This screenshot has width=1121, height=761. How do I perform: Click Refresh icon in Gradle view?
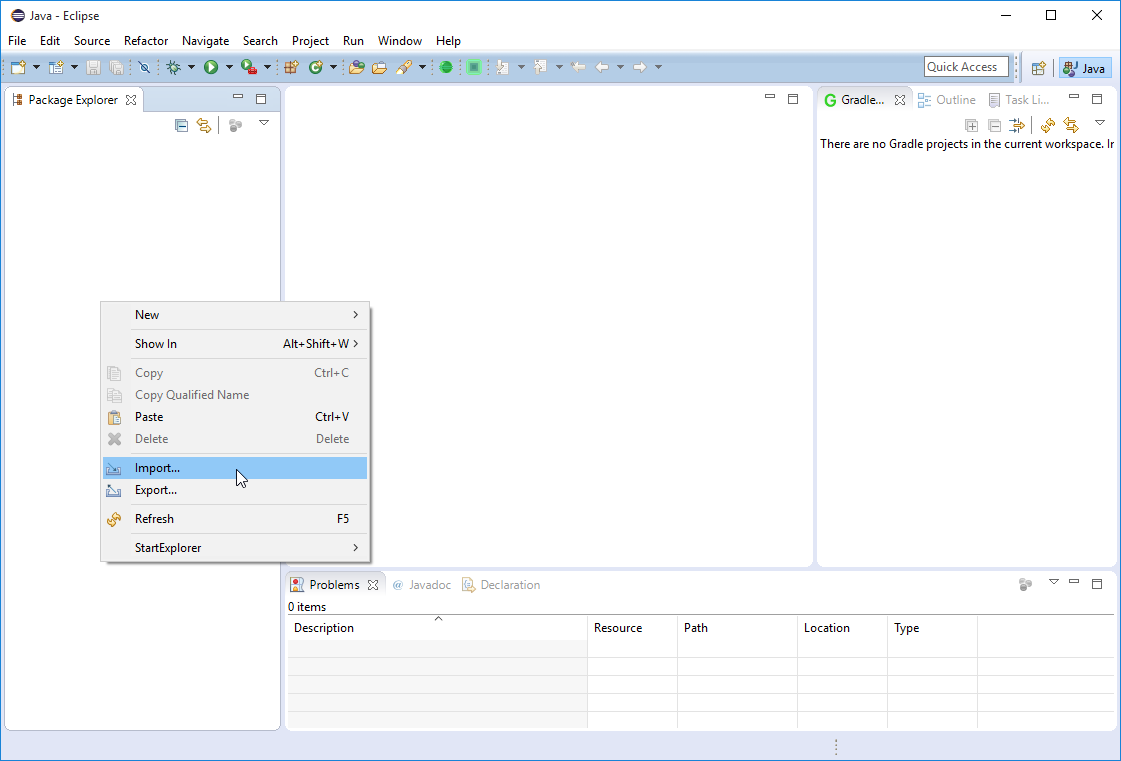pyautogui.click(x=1047, y=125)
